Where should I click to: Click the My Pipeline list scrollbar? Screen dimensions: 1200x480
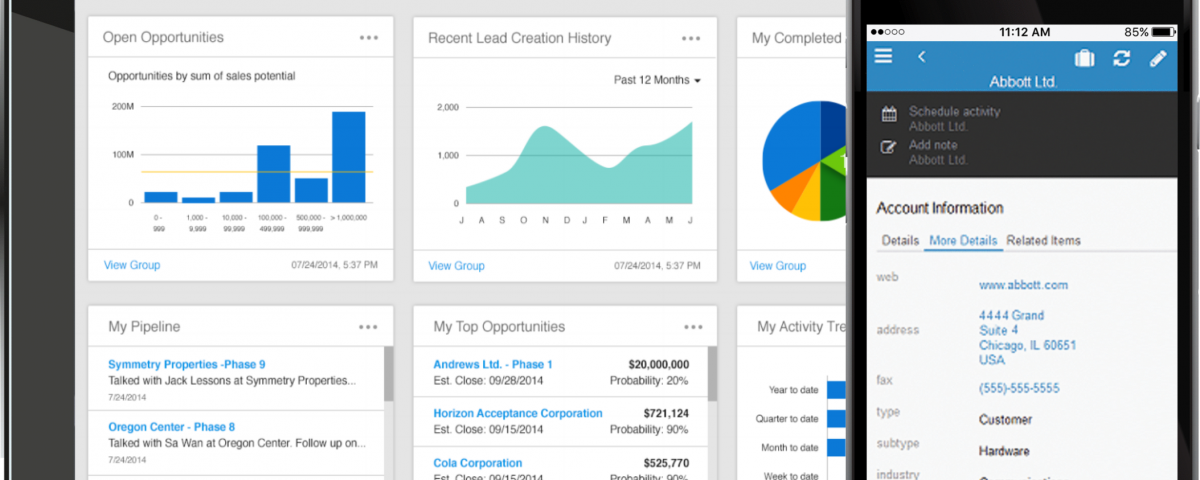(x=388, y=375)
